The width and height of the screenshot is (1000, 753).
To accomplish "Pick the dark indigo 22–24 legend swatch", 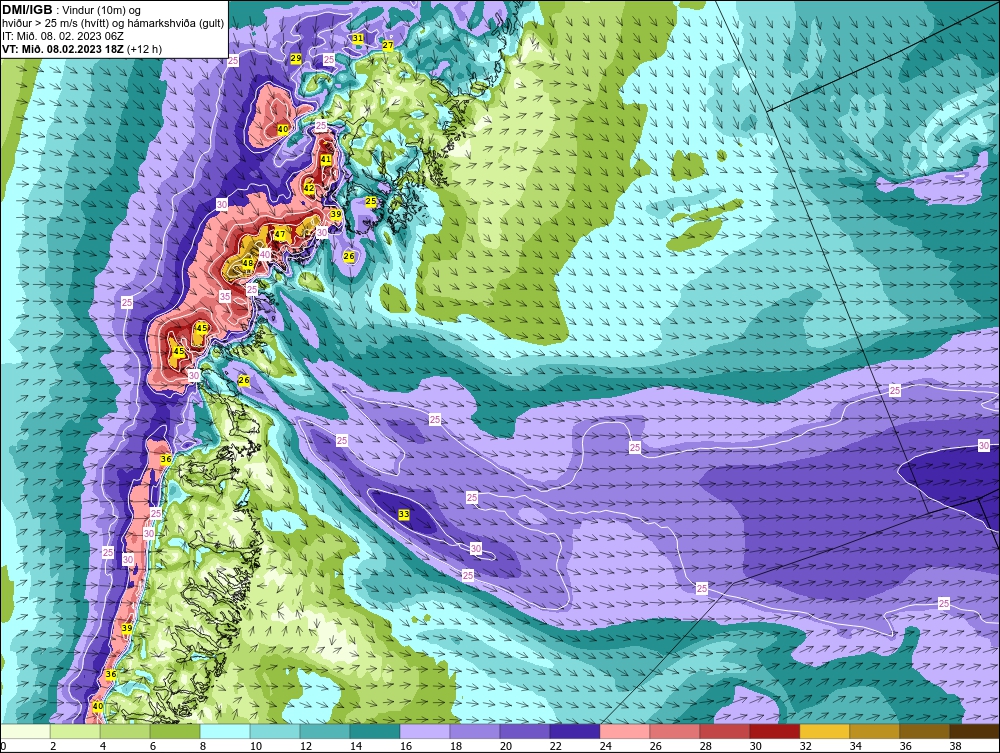I will (x=575, y=731).
